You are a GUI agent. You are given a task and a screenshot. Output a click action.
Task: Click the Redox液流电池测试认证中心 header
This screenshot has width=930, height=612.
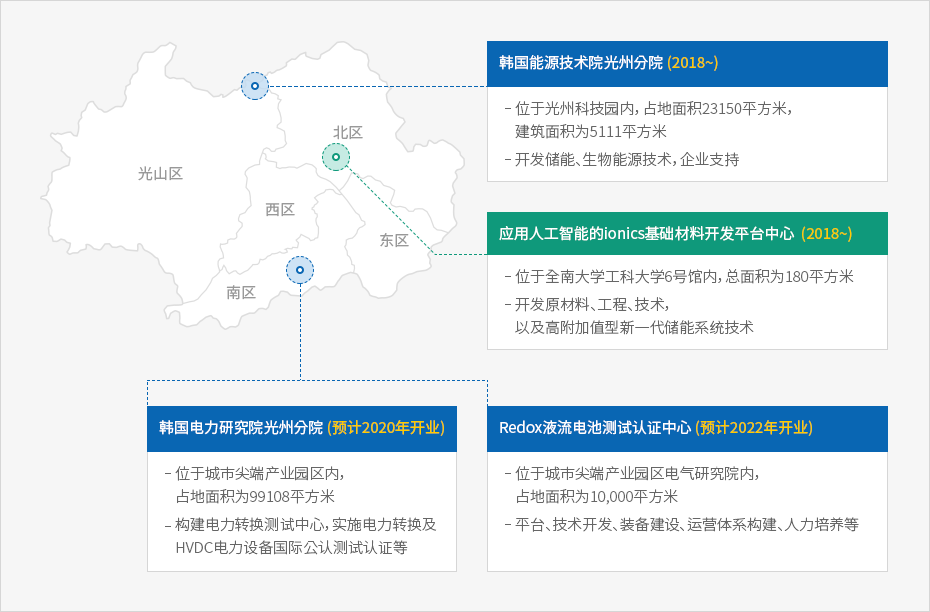(687, 428)
